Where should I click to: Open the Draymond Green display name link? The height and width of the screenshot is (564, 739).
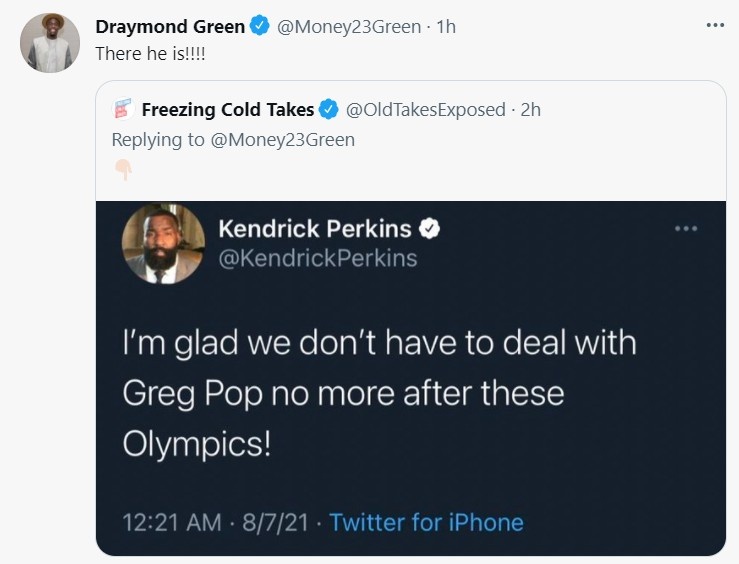(170, 27)
